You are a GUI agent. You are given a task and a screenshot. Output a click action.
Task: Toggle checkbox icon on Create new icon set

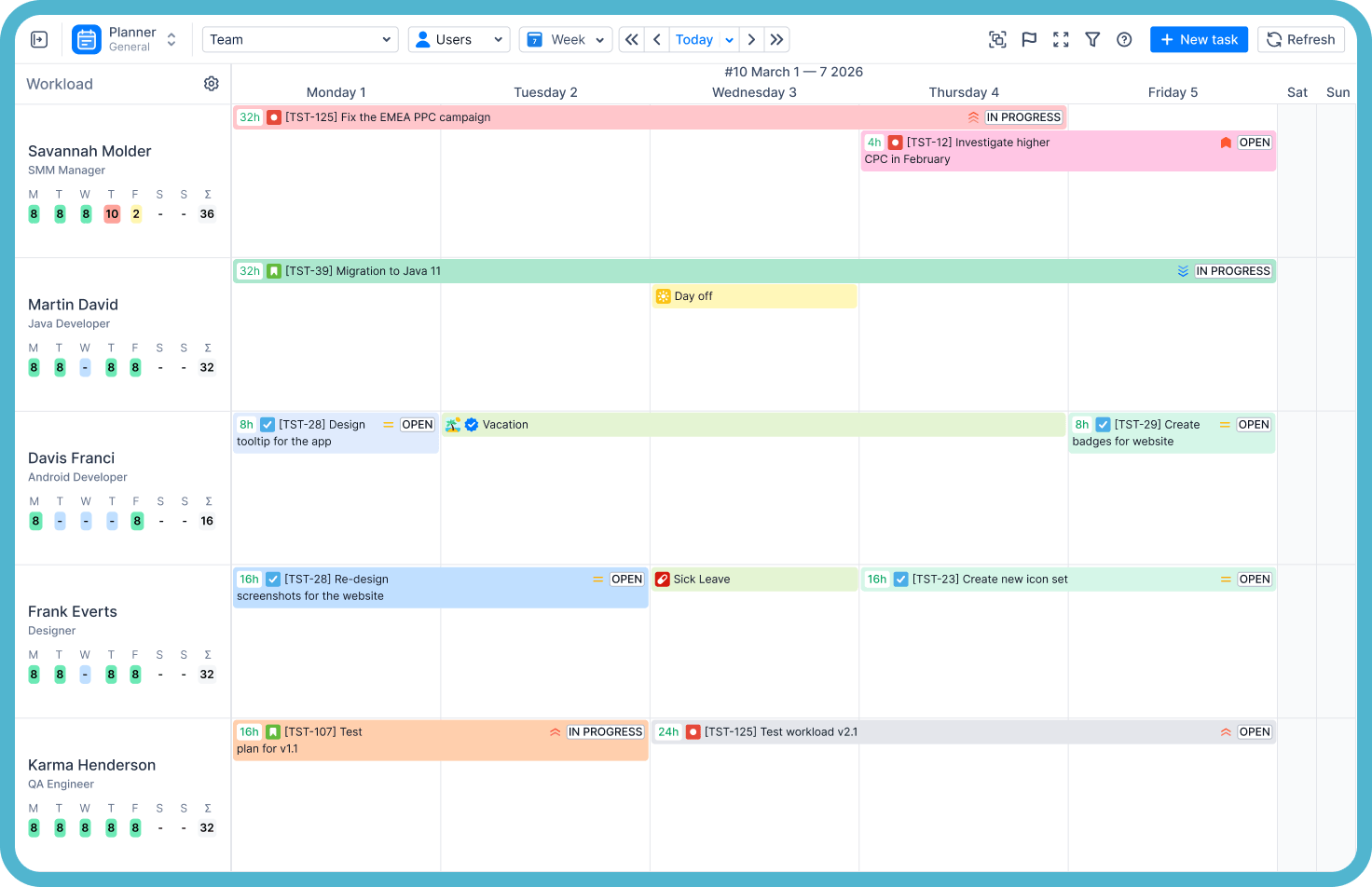click(x=901, y=580)
